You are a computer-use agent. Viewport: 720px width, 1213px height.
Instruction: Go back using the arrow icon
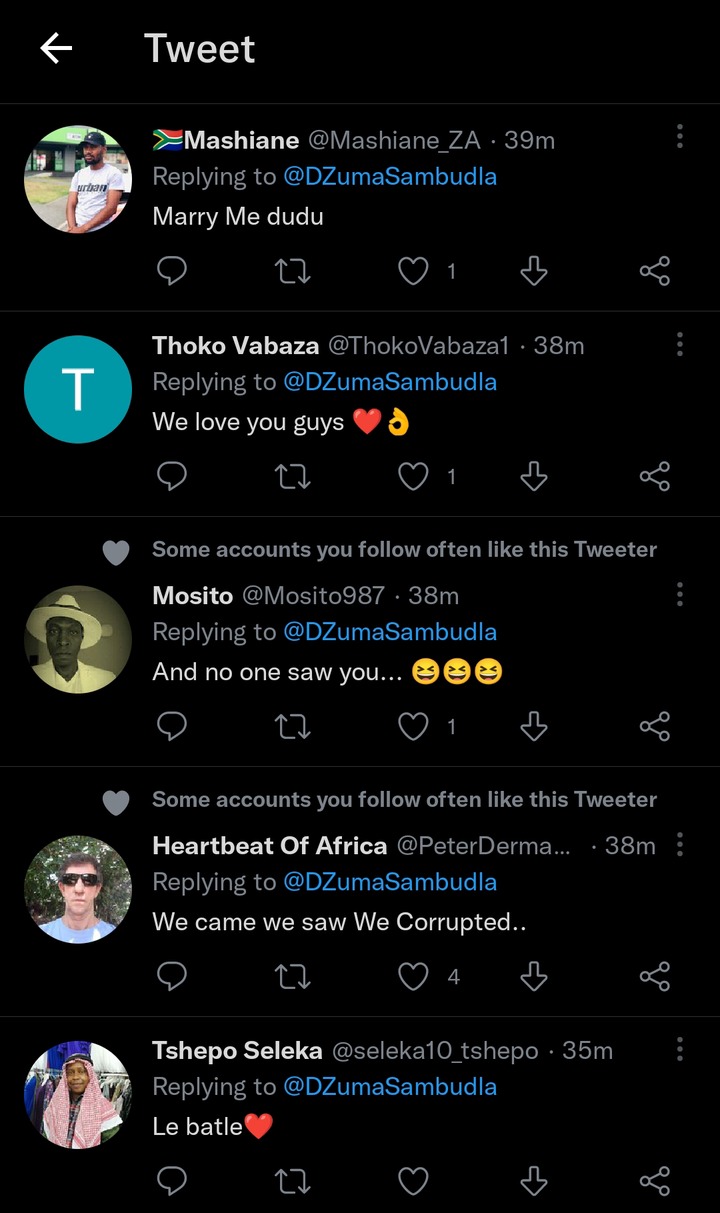56,48
